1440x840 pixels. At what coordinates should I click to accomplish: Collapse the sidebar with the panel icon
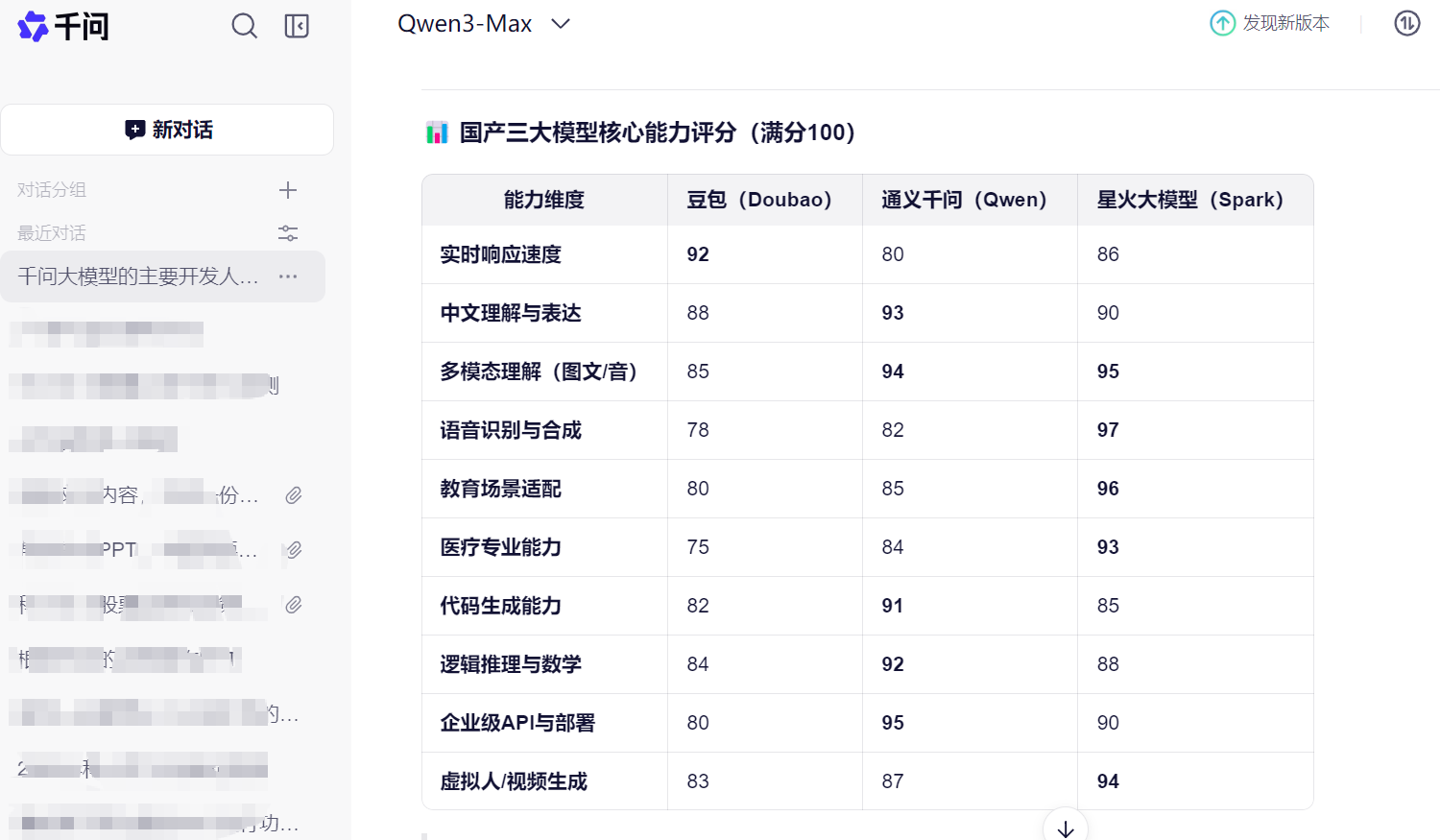pos(297,26)
